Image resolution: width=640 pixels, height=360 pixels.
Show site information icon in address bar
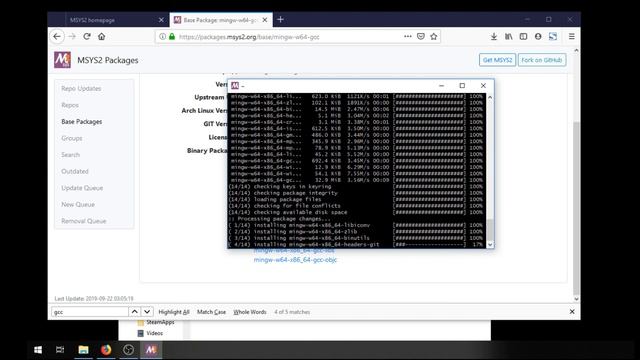pyautogui.click(x=162, y=37)
